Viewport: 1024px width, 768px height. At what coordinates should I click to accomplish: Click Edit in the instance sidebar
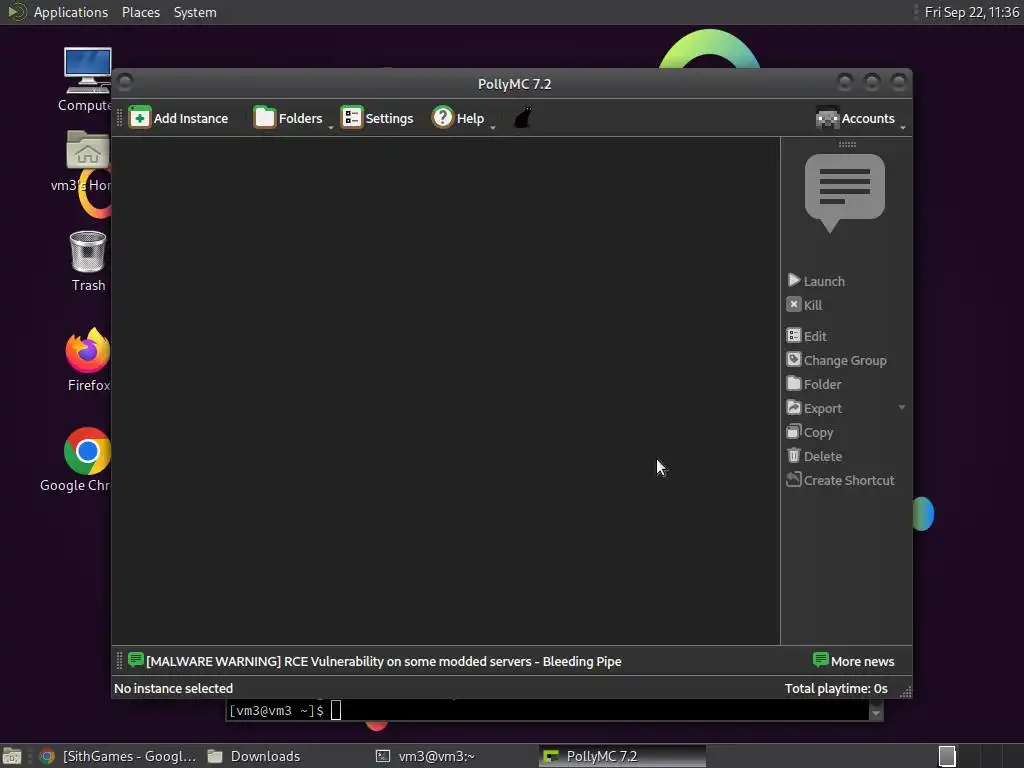point(807,336)
